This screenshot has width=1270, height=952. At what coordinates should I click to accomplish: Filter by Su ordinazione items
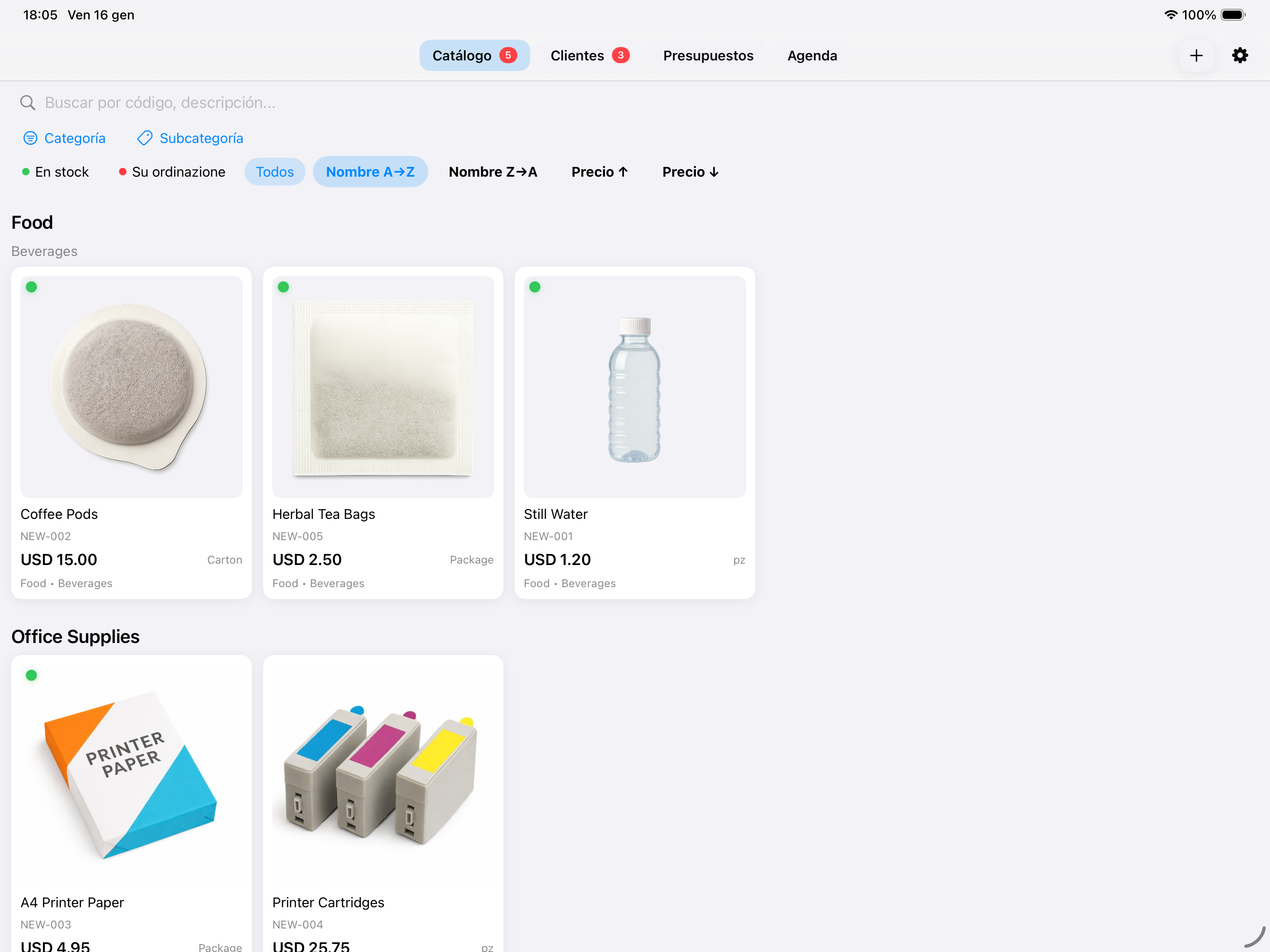click(x=172, y=172)
